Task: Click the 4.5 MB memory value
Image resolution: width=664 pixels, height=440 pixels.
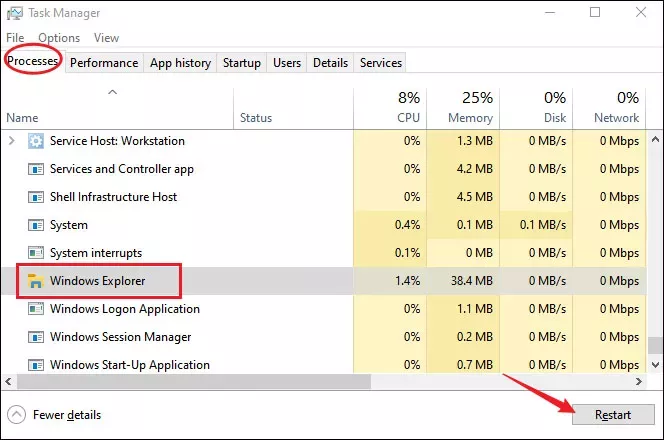Action: [475, 197]
